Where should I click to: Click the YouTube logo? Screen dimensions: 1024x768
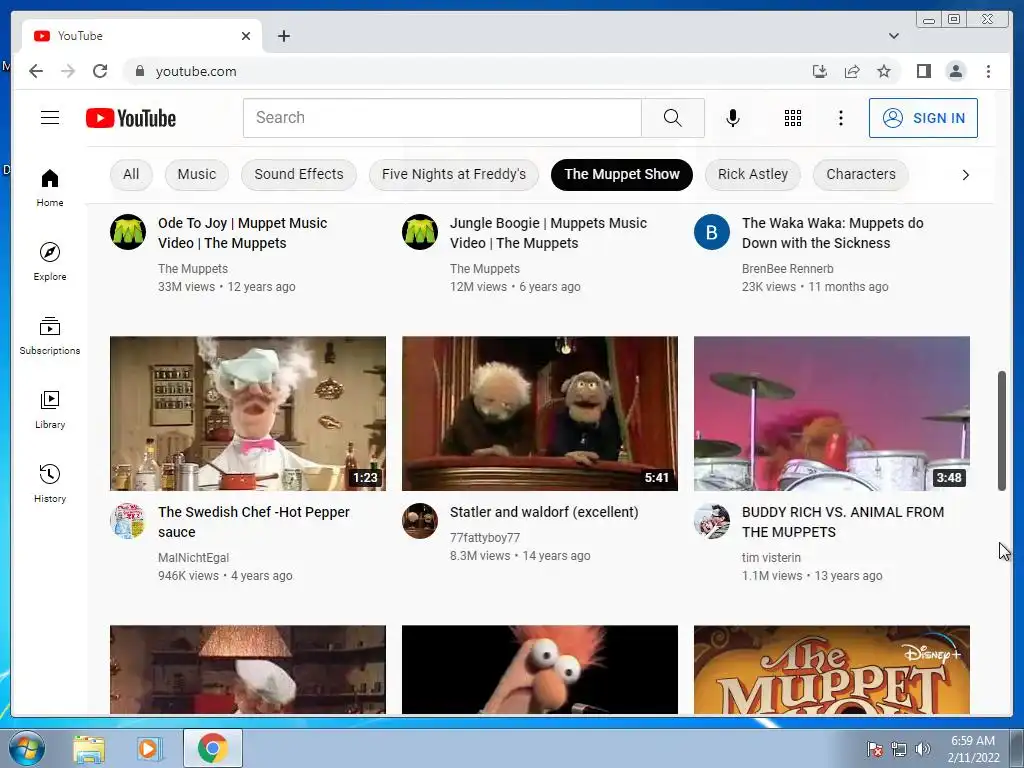pyautogui.click(x=131, y=118)
